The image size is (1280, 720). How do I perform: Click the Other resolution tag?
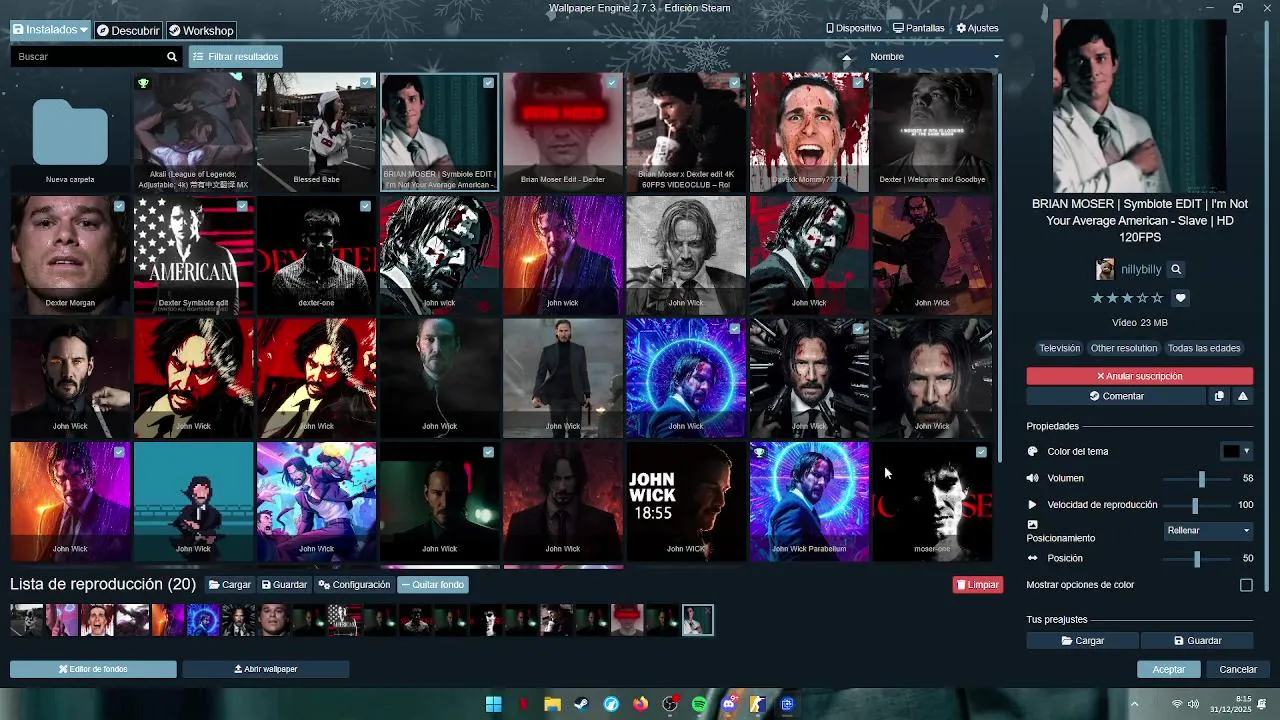point(1124,348)
